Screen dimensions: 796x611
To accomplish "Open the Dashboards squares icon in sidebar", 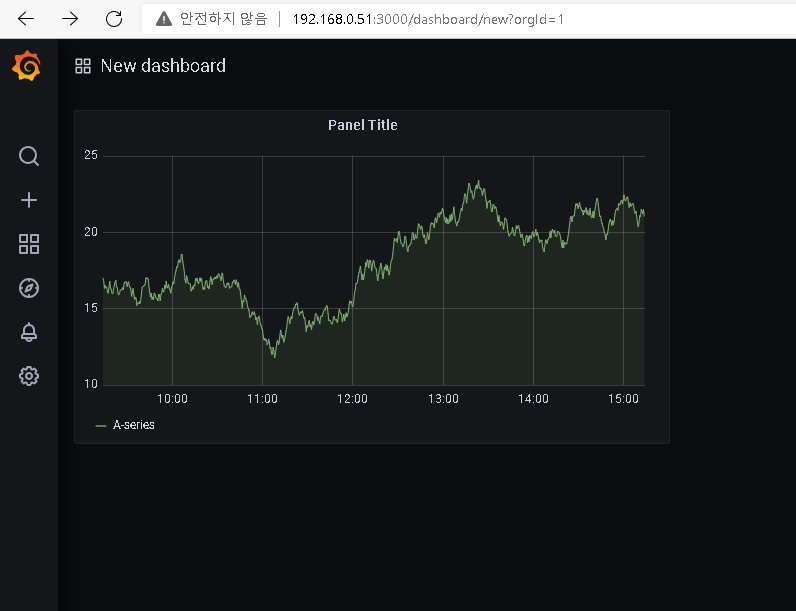I will click(29, 244).
